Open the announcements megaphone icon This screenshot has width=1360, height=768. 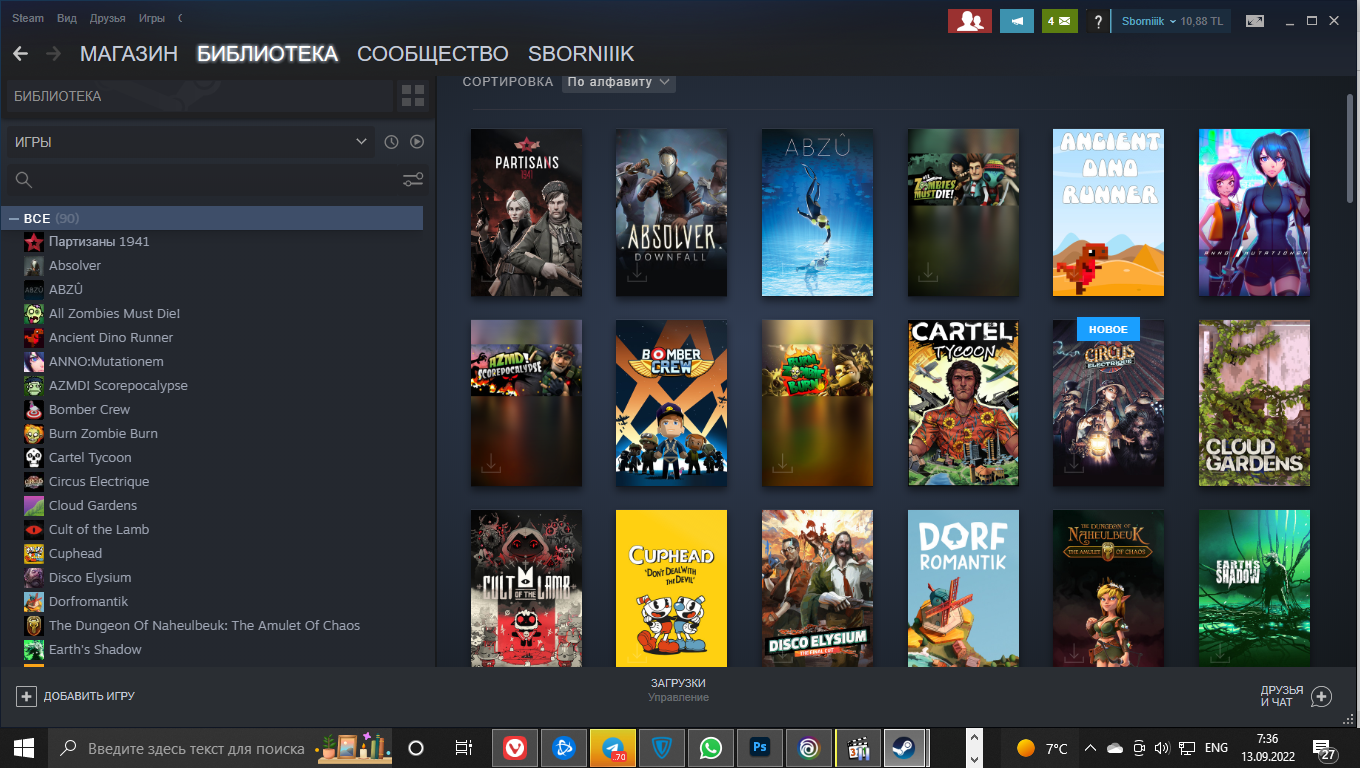click(x=1017, y=20)
